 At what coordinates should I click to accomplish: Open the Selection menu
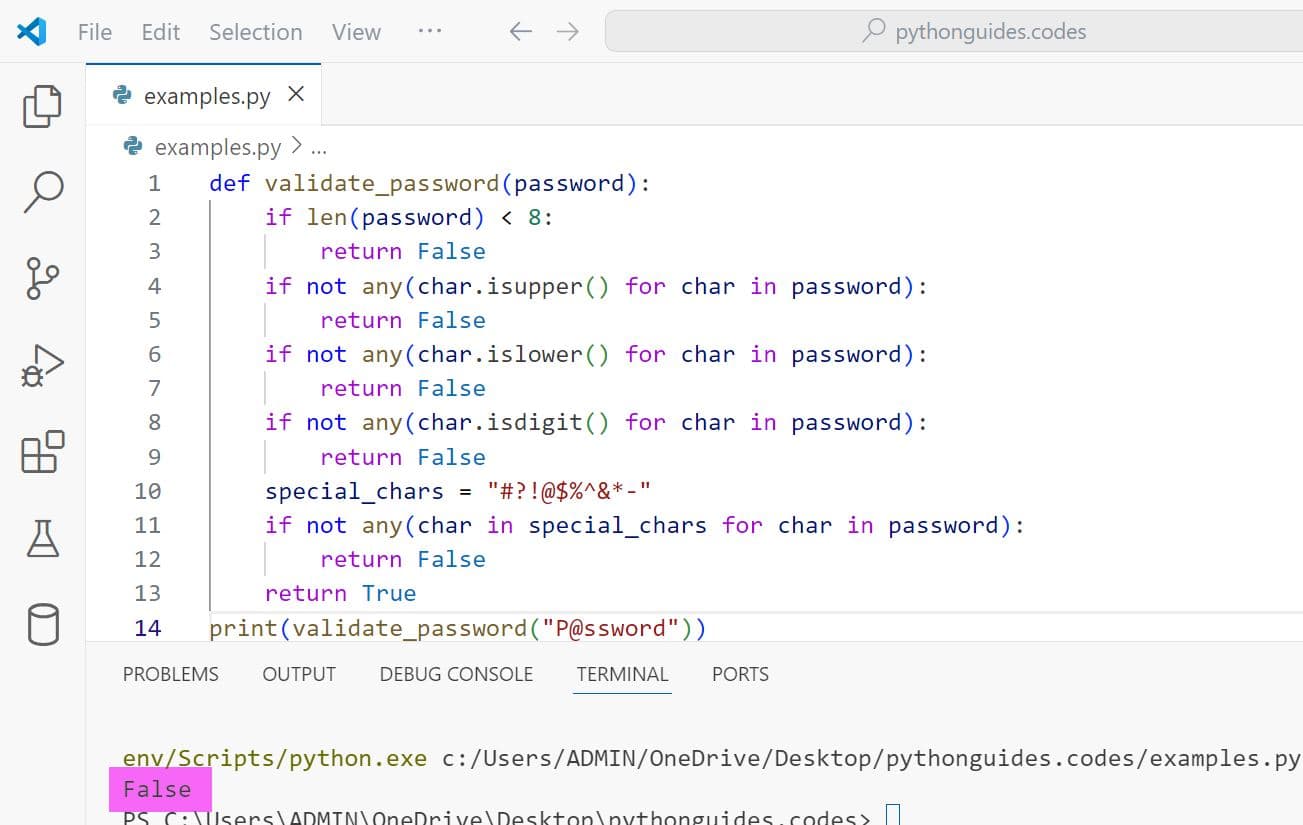[255, 32]
